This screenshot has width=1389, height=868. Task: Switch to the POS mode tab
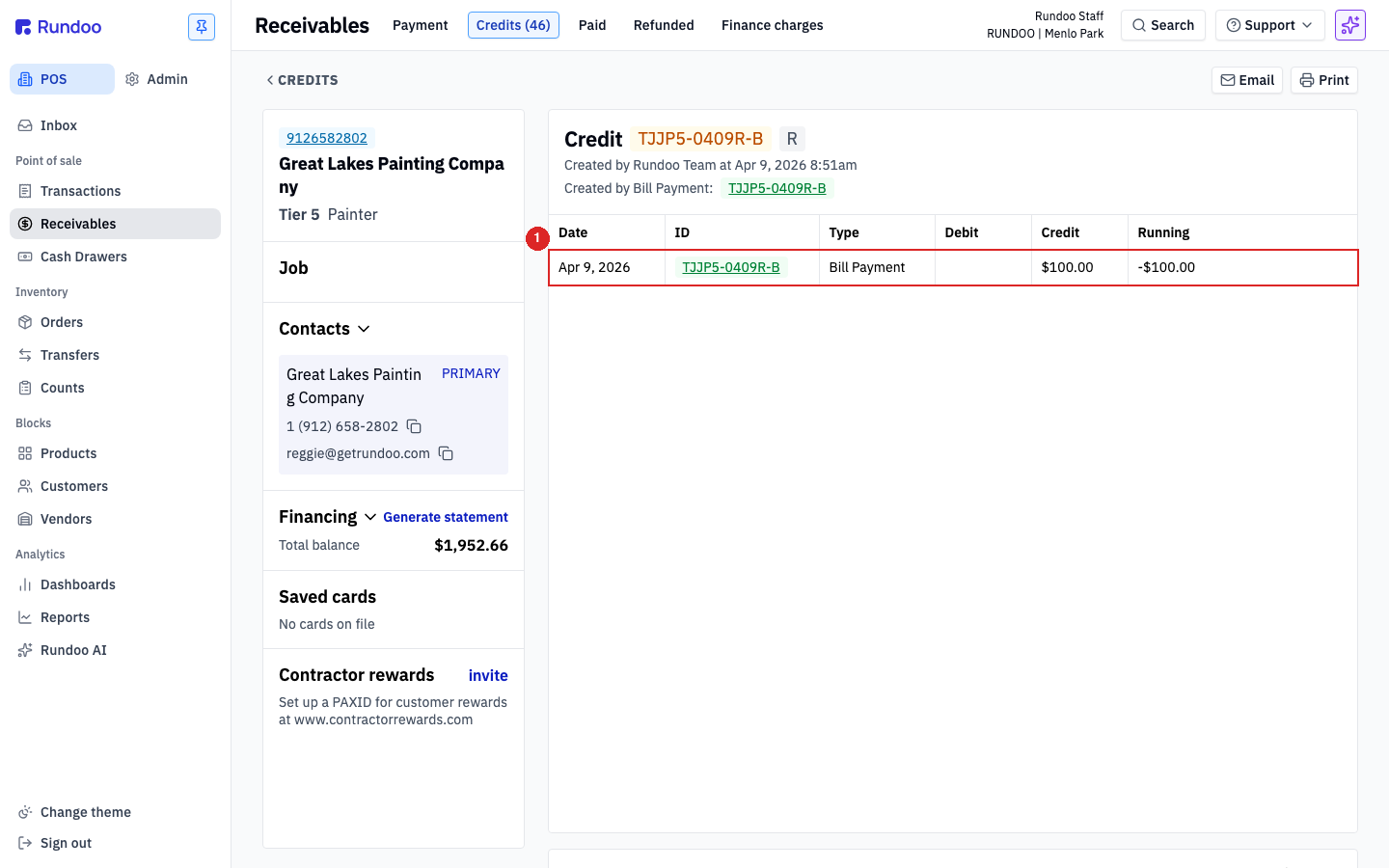(62, 79)
